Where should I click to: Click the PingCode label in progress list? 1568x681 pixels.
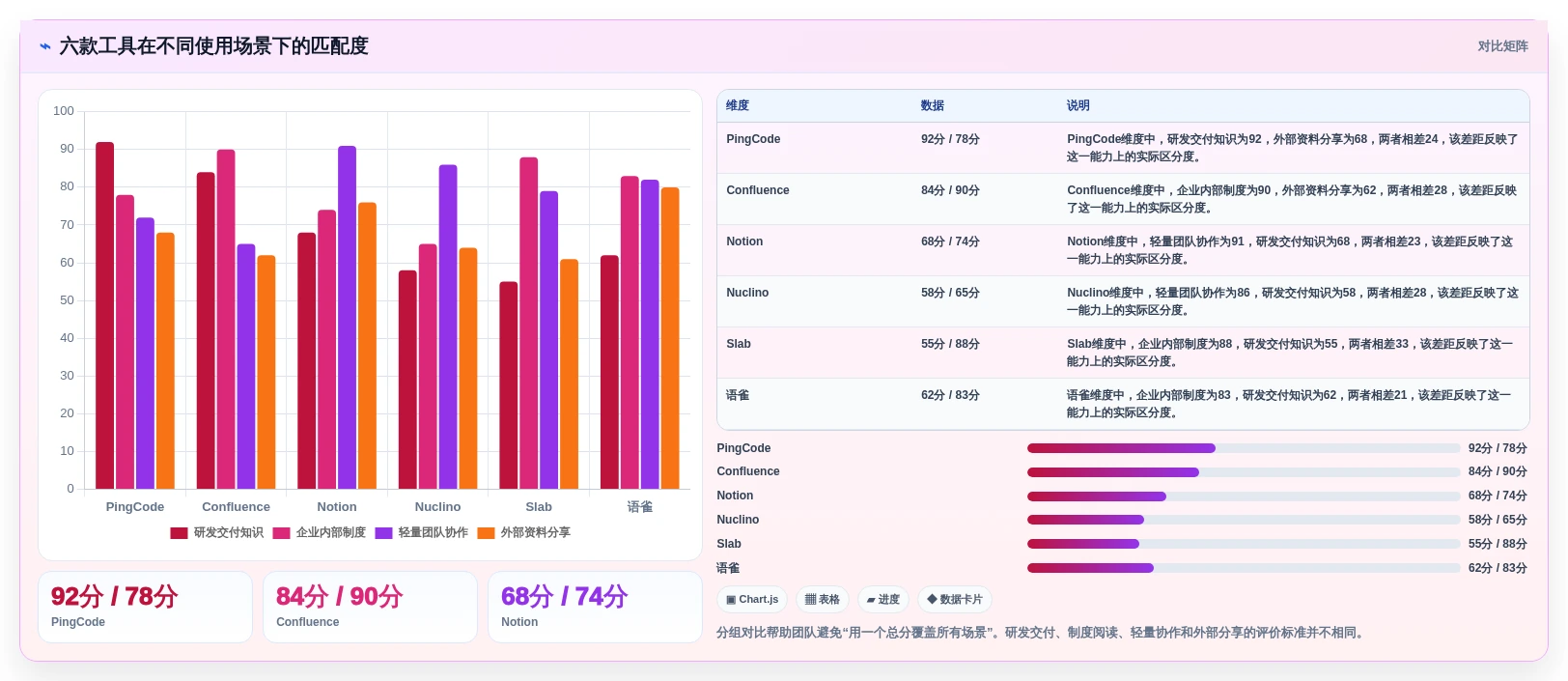pyautogui.click(x=743, y=448)
